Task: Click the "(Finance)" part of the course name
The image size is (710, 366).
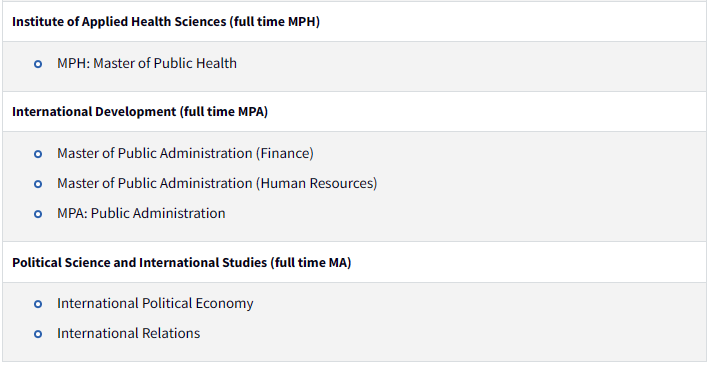Action: [x=285, y=154]
